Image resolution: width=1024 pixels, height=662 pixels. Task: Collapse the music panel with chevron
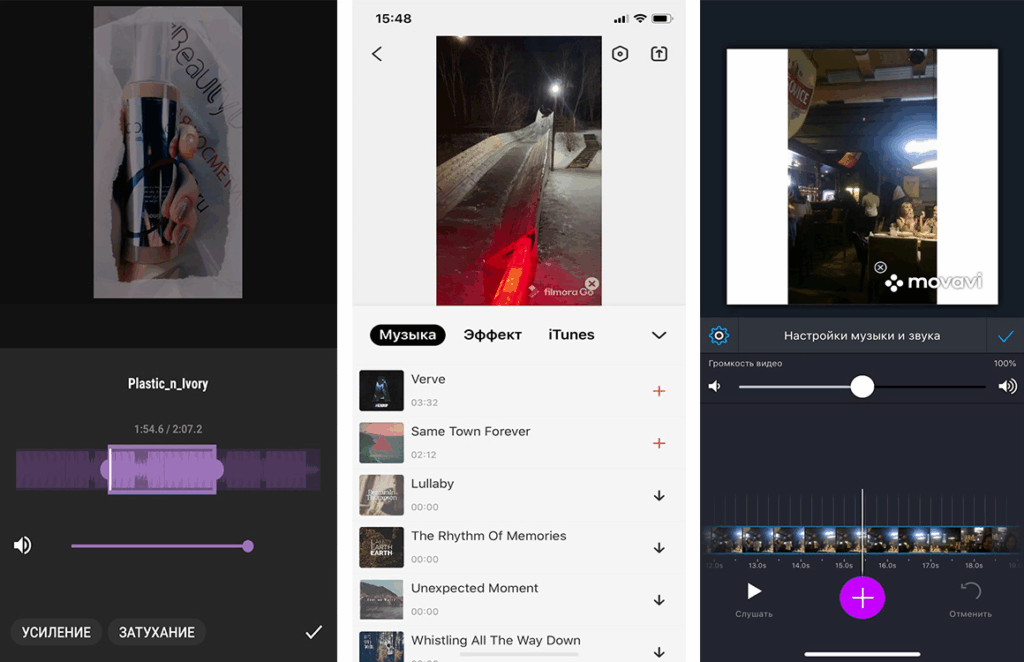coord(659,336)
